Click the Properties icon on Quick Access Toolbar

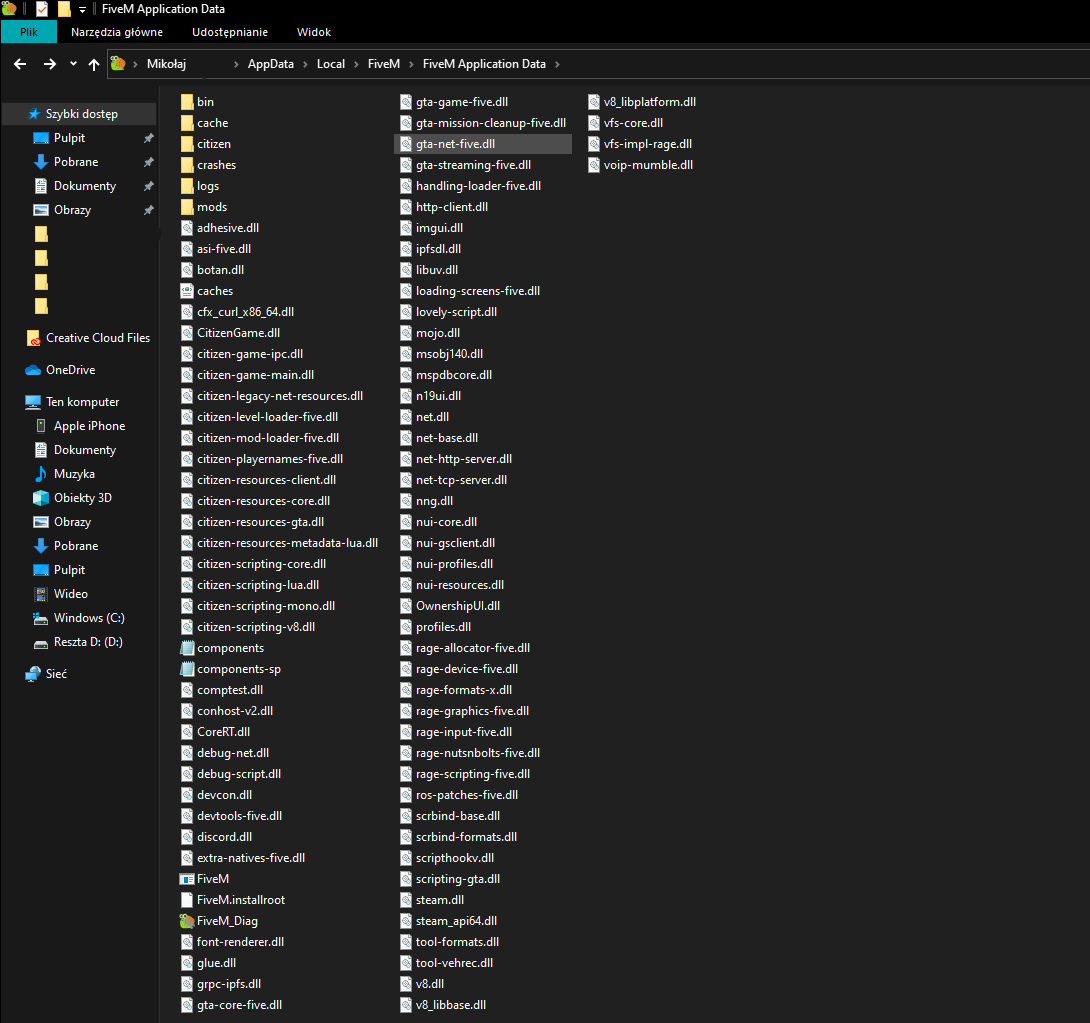pos(42,9)
